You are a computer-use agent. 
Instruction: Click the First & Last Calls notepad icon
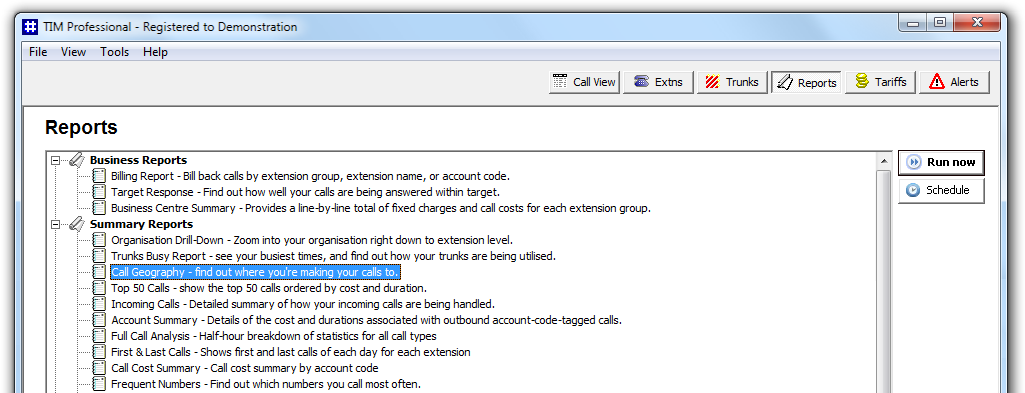pyautogui.click(x=99, y=352)
